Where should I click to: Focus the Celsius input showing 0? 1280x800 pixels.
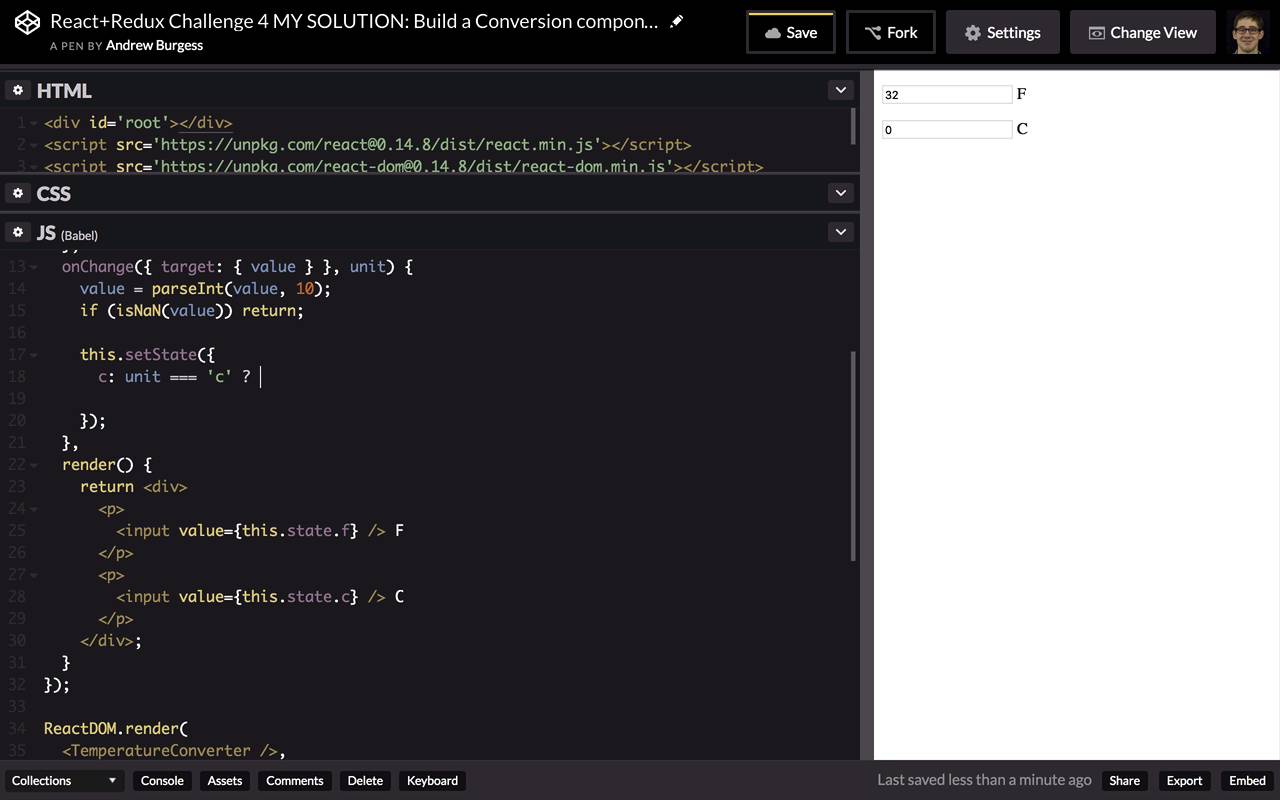click(x=947, y=130)
